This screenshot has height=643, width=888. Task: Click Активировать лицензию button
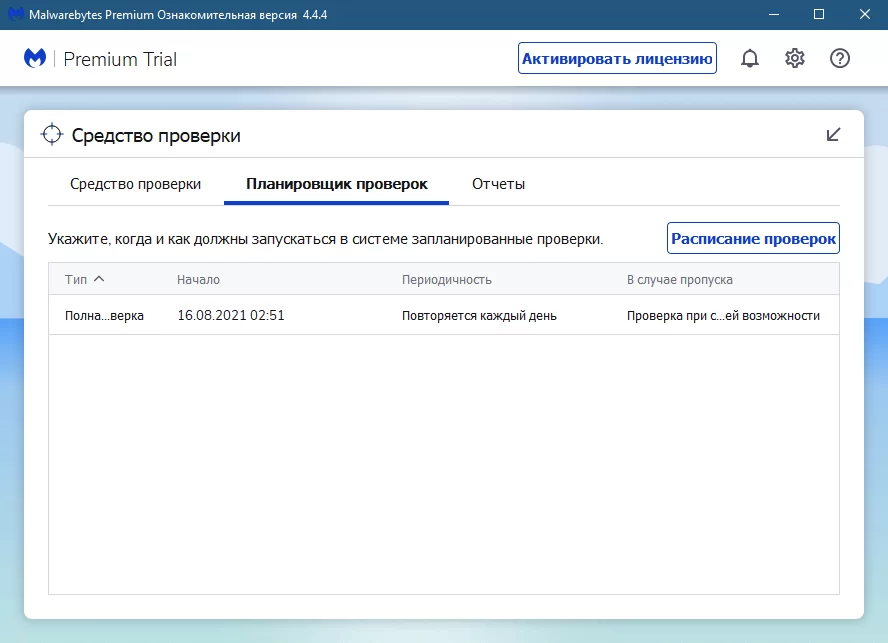coord(617,58)
